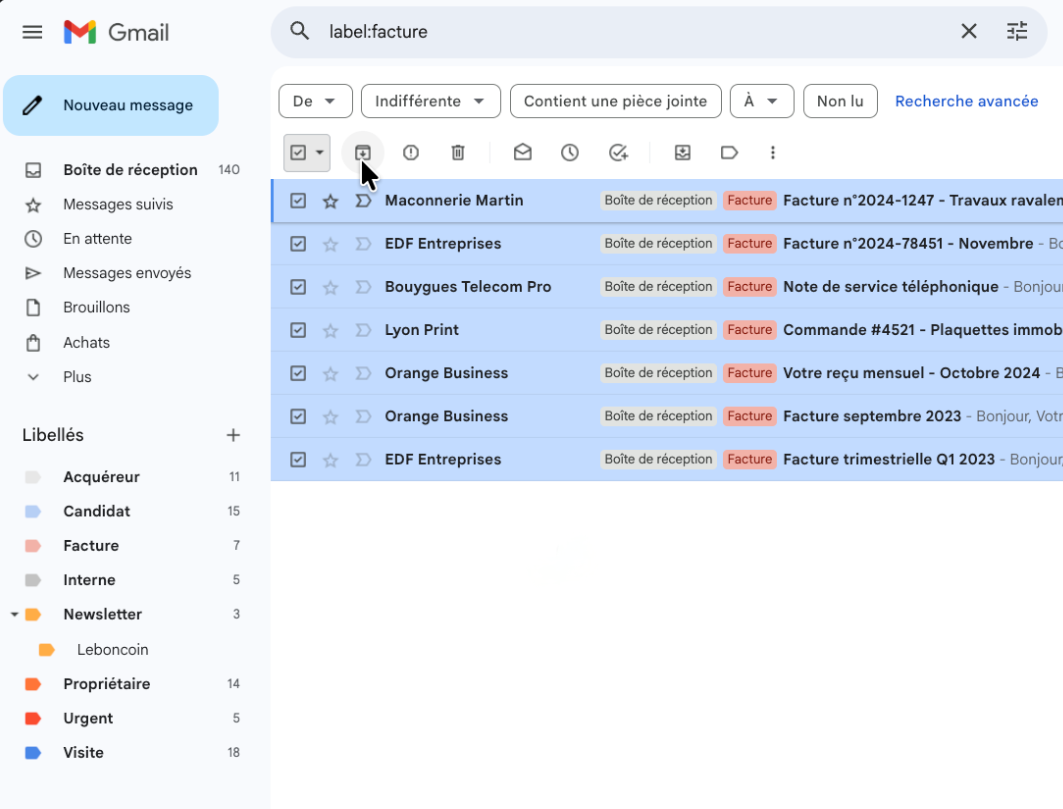The height and width of the screenshot is (809, 1063).
Task: Open the Move to icon
Action: coord(682,153)
